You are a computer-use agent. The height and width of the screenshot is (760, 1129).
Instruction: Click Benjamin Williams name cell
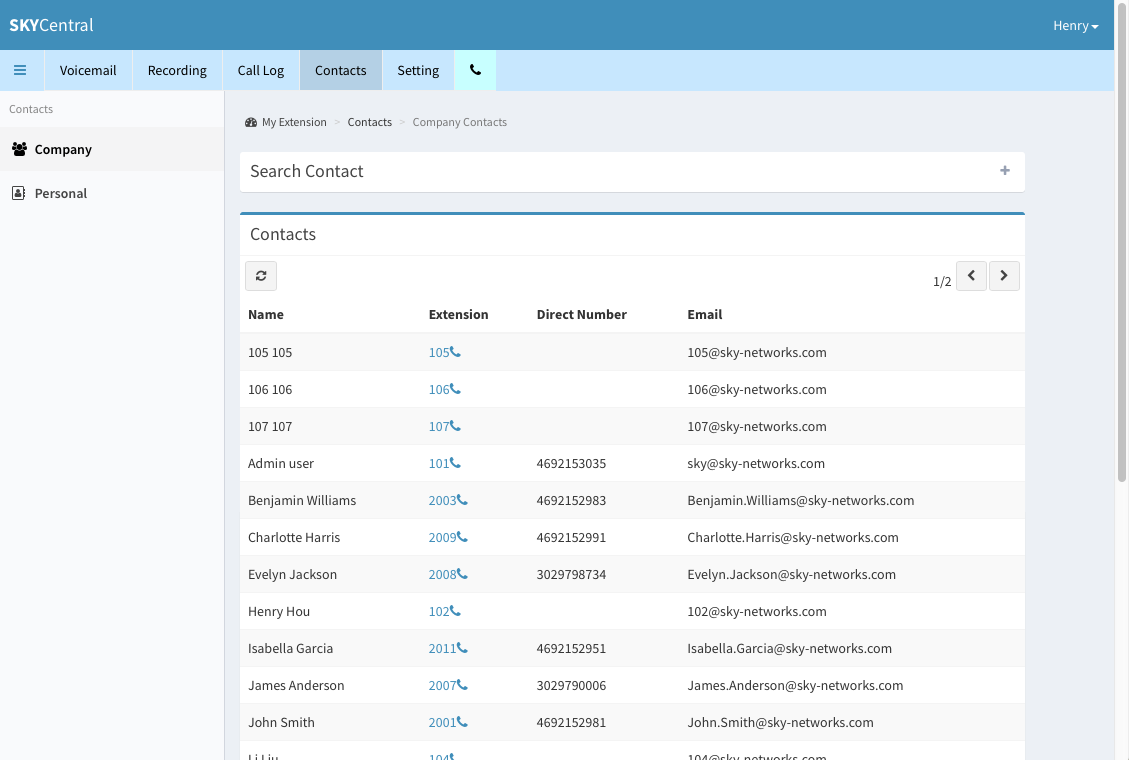tap(302, 500)
